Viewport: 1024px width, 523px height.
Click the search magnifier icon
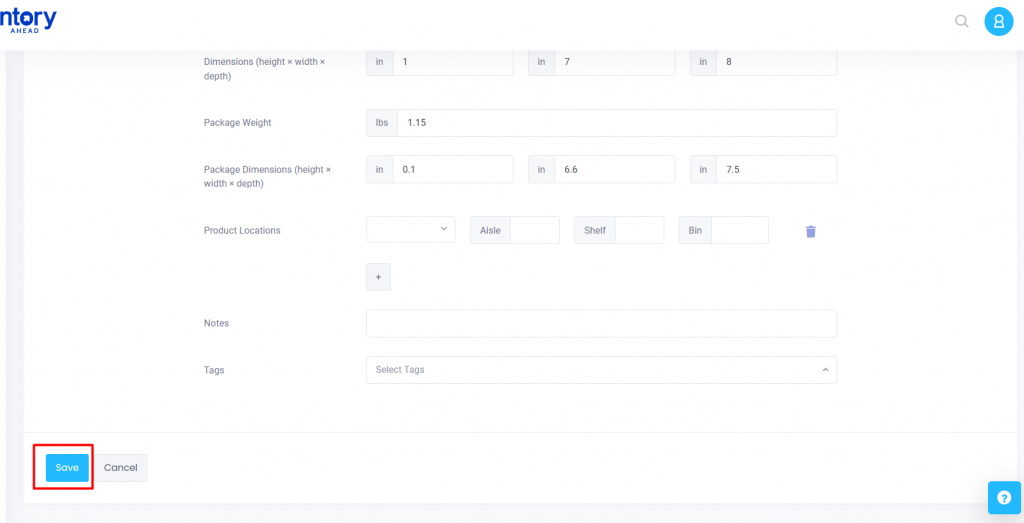961,21
